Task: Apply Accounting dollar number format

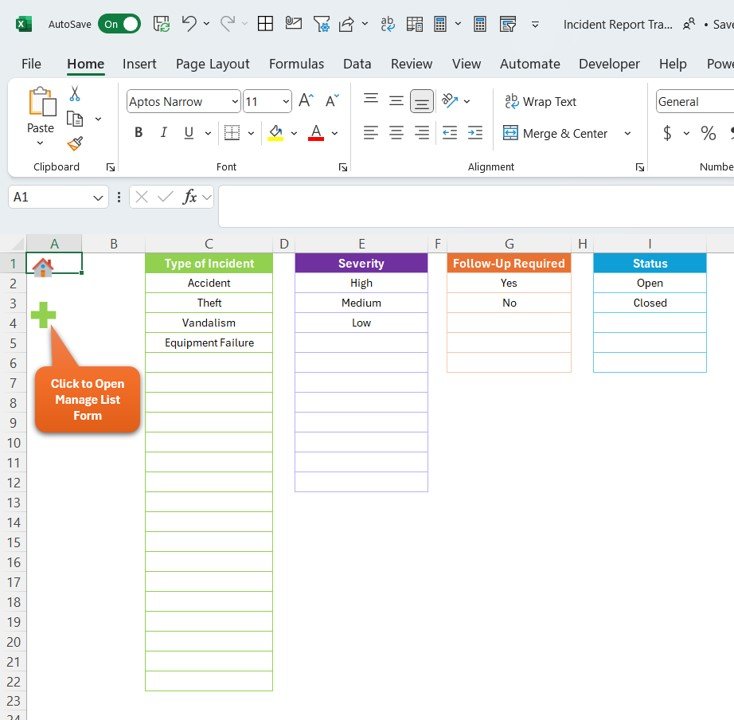Action: tap(668, 133)
